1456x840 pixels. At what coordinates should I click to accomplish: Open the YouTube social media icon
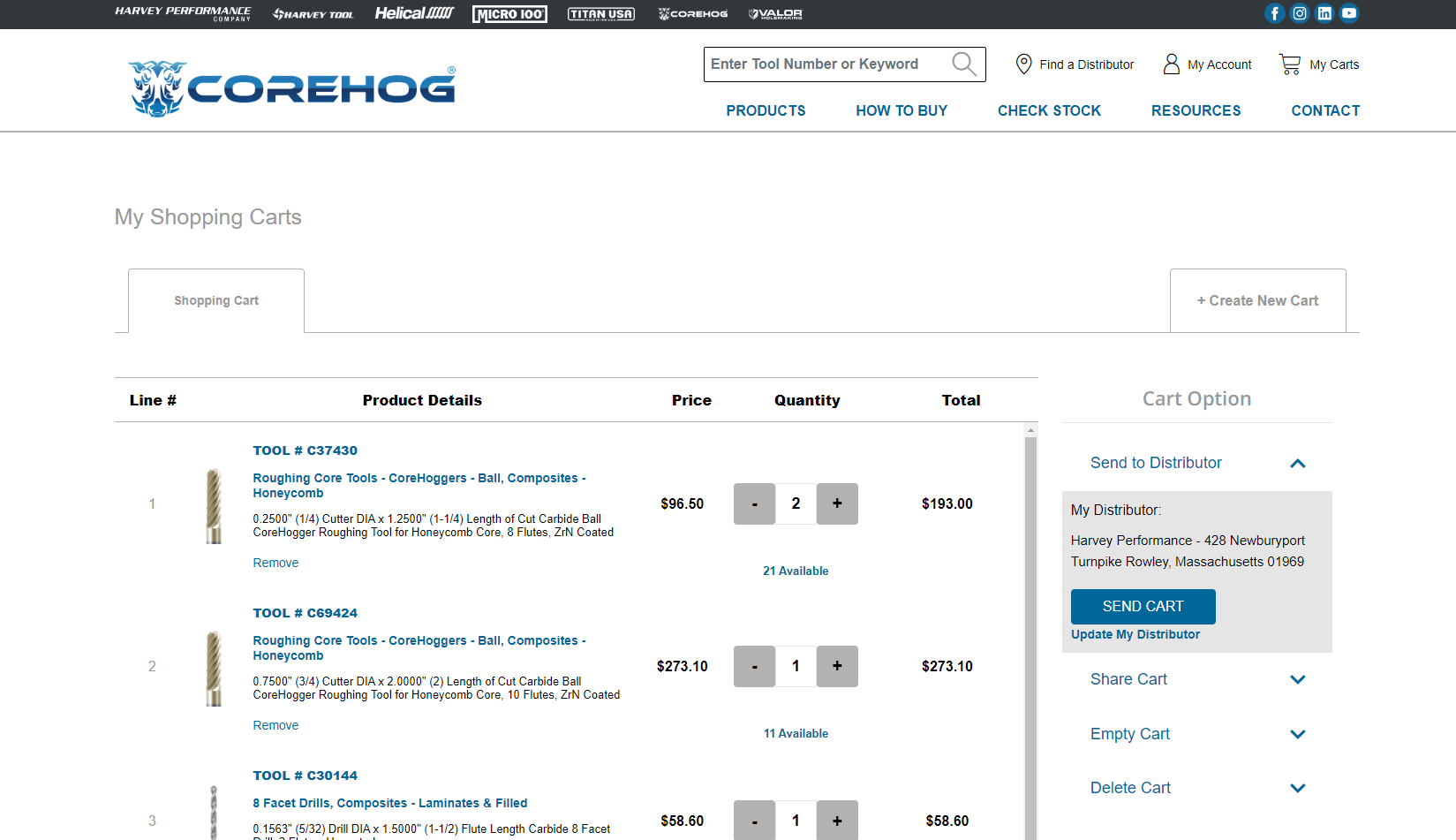(1349, 13)
